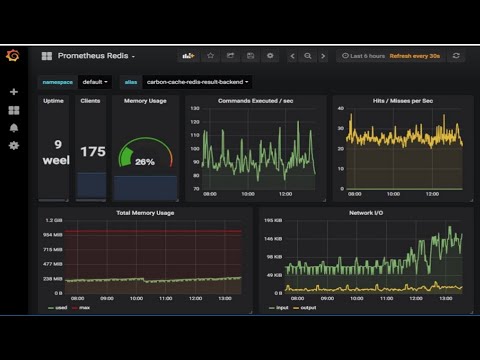The image size is (480, 360).
Task: Open the namespace default dropdown
Action: 95,82
